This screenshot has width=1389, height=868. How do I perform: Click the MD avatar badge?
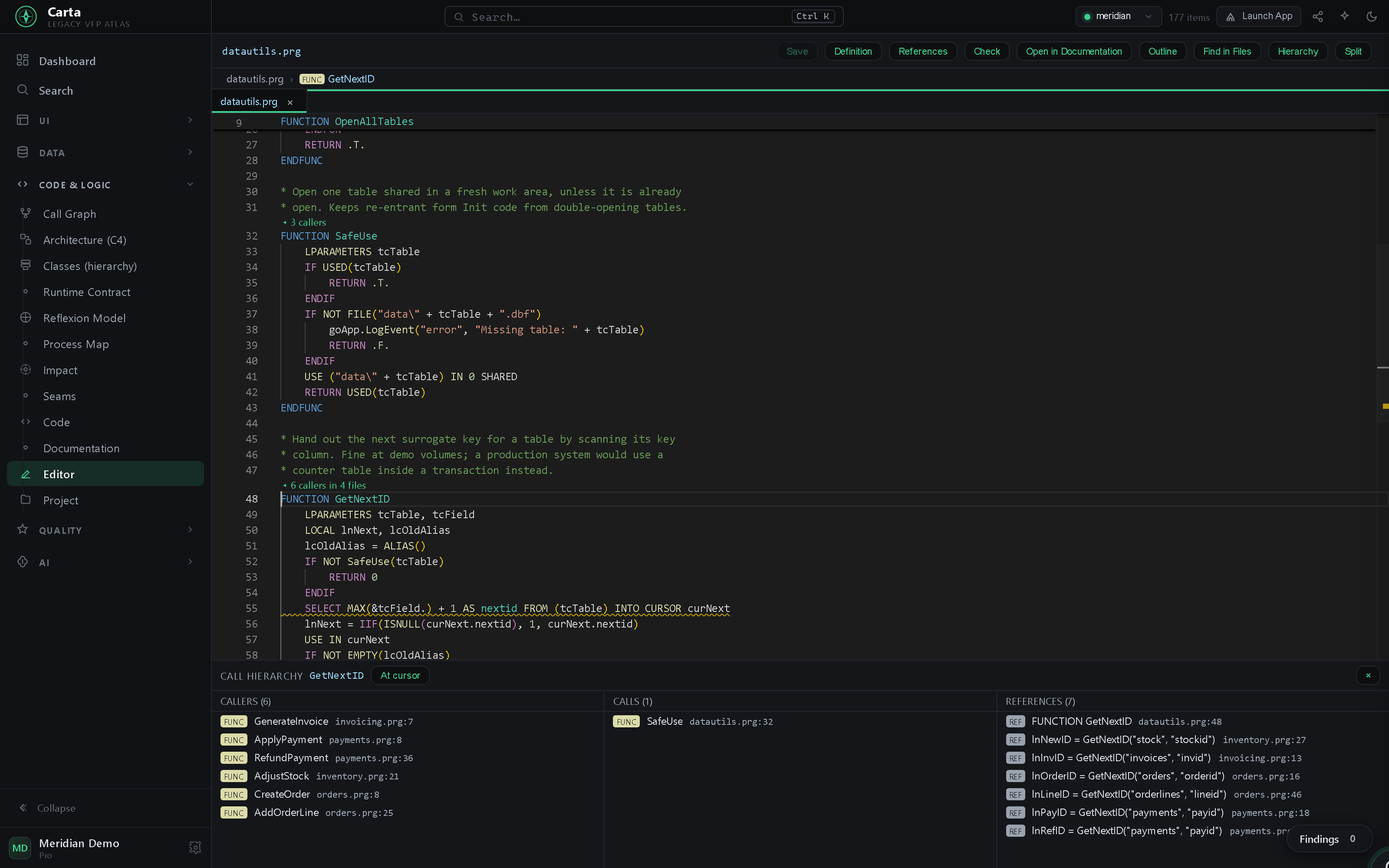(x=20, y=848)
